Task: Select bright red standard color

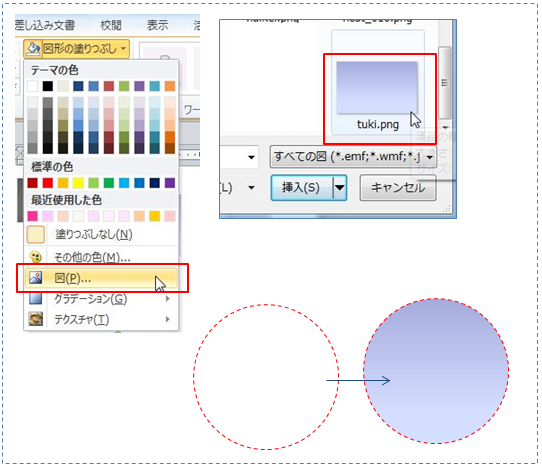Action: pyautogui.click(x=48, y=183)
